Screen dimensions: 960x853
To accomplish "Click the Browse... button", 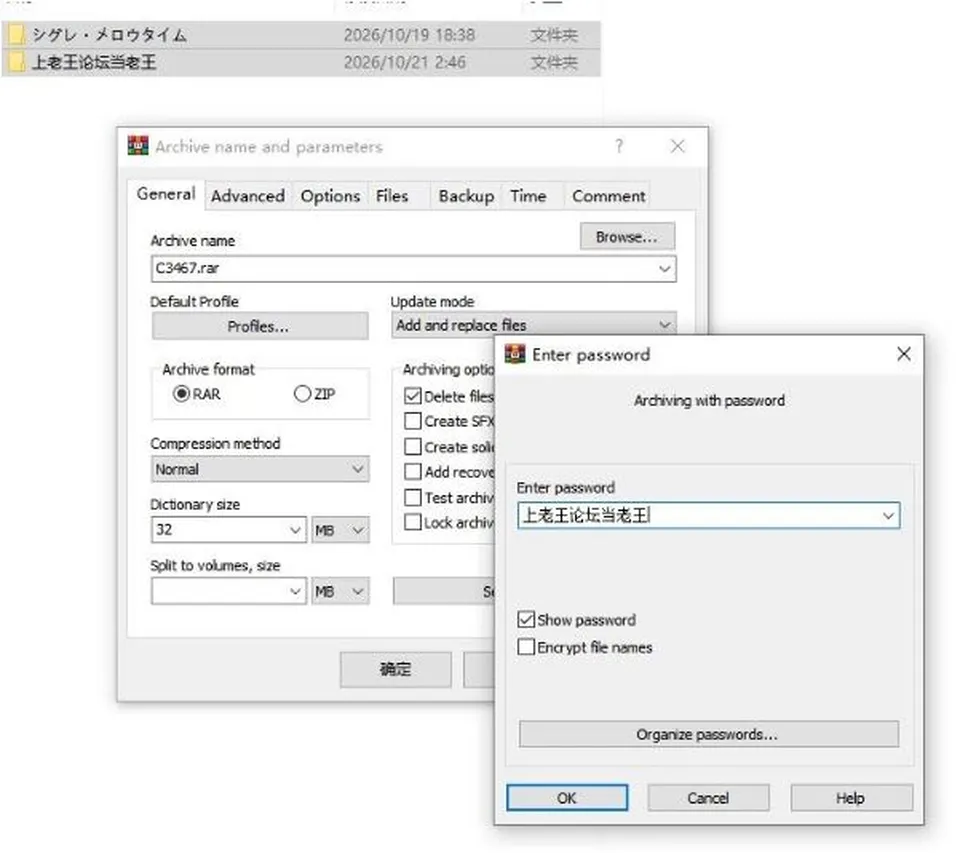I will [628, 236].
